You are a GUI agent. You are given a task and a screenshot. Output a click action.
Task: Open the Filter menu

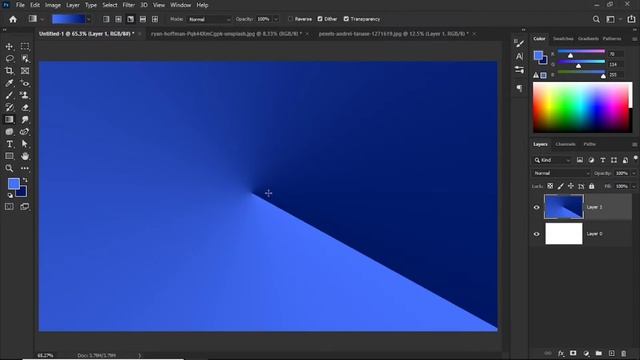pyautogui.click(x=129, y=5)
